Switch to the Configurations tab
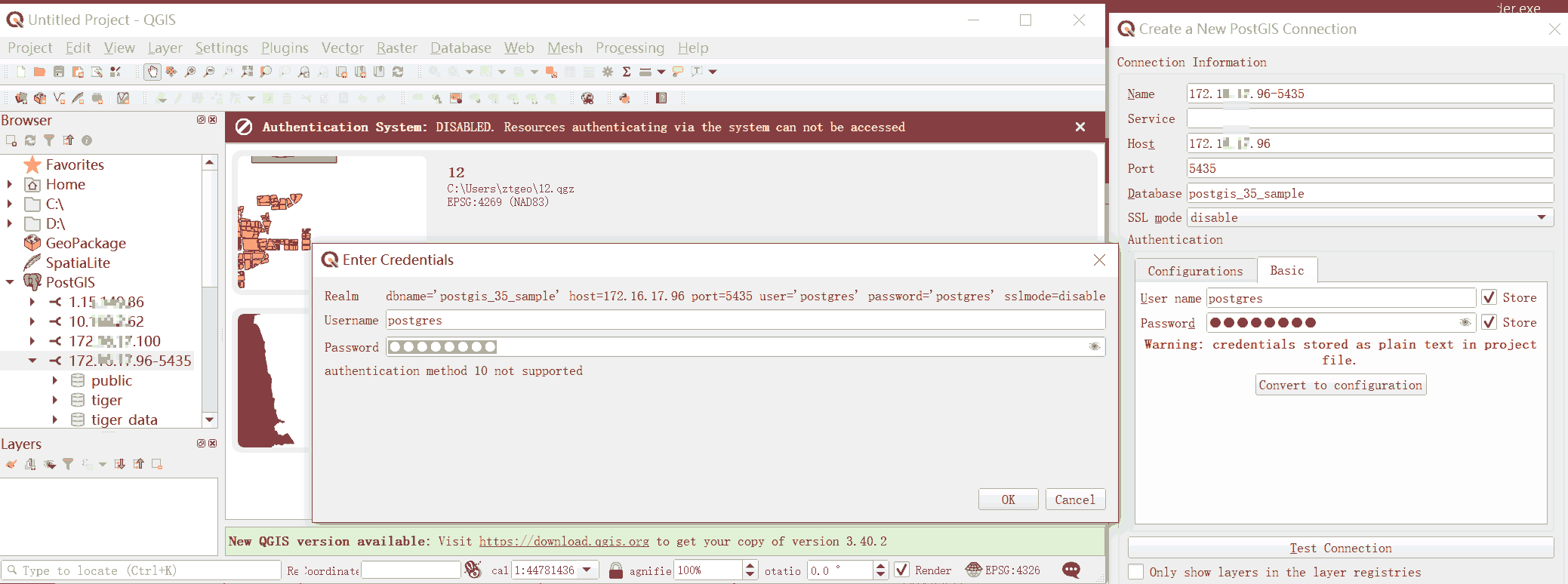The image size is (1568, 584). click(1195, 271)
